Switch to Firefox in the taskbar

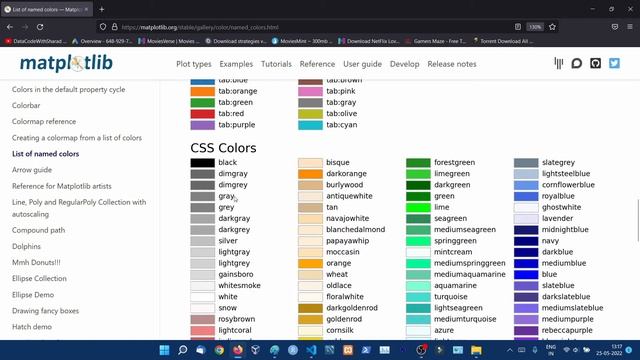click(x=238, y=350)
